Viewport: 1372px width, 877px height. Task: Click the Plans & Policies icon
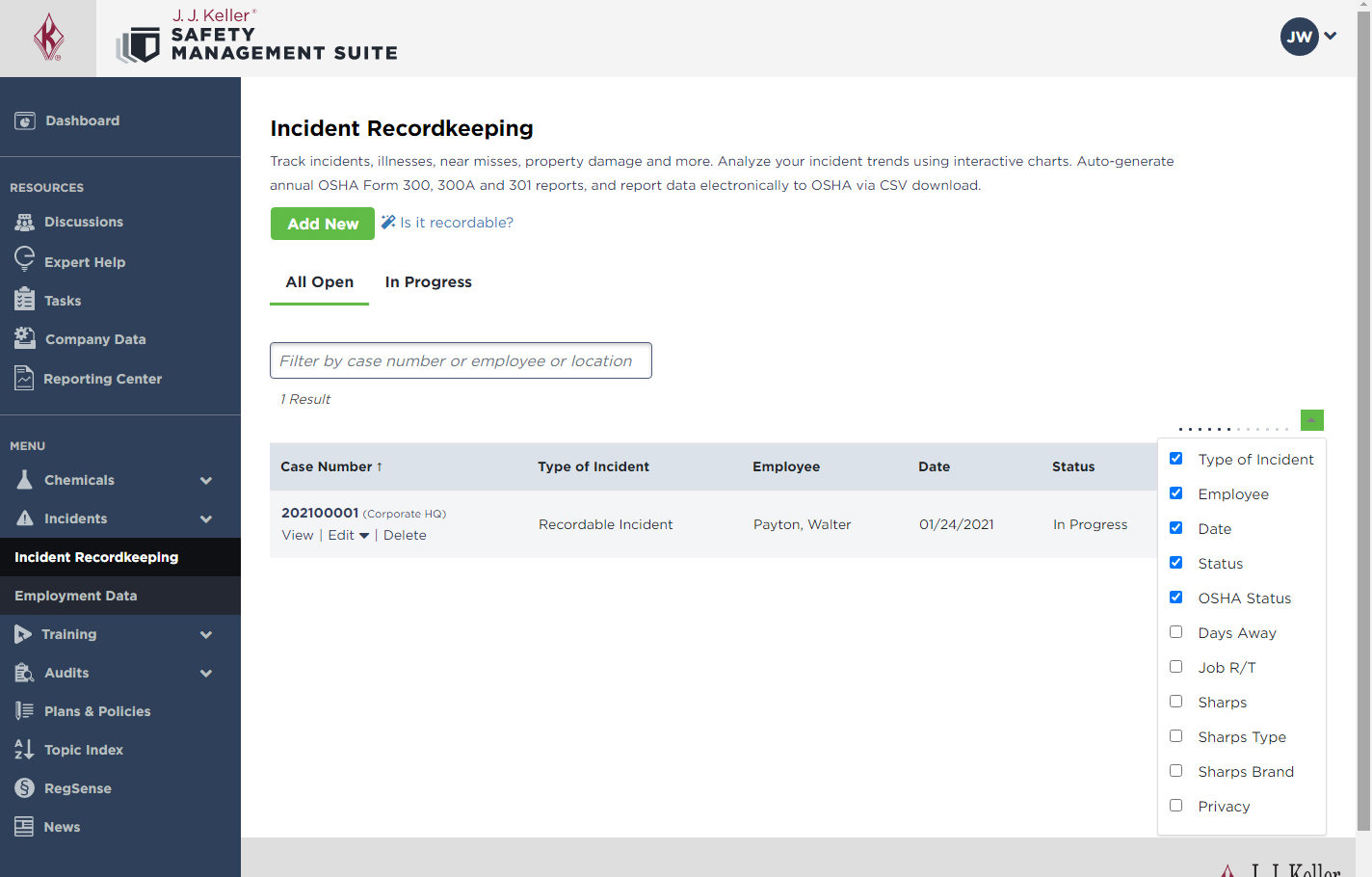point(25,710)
